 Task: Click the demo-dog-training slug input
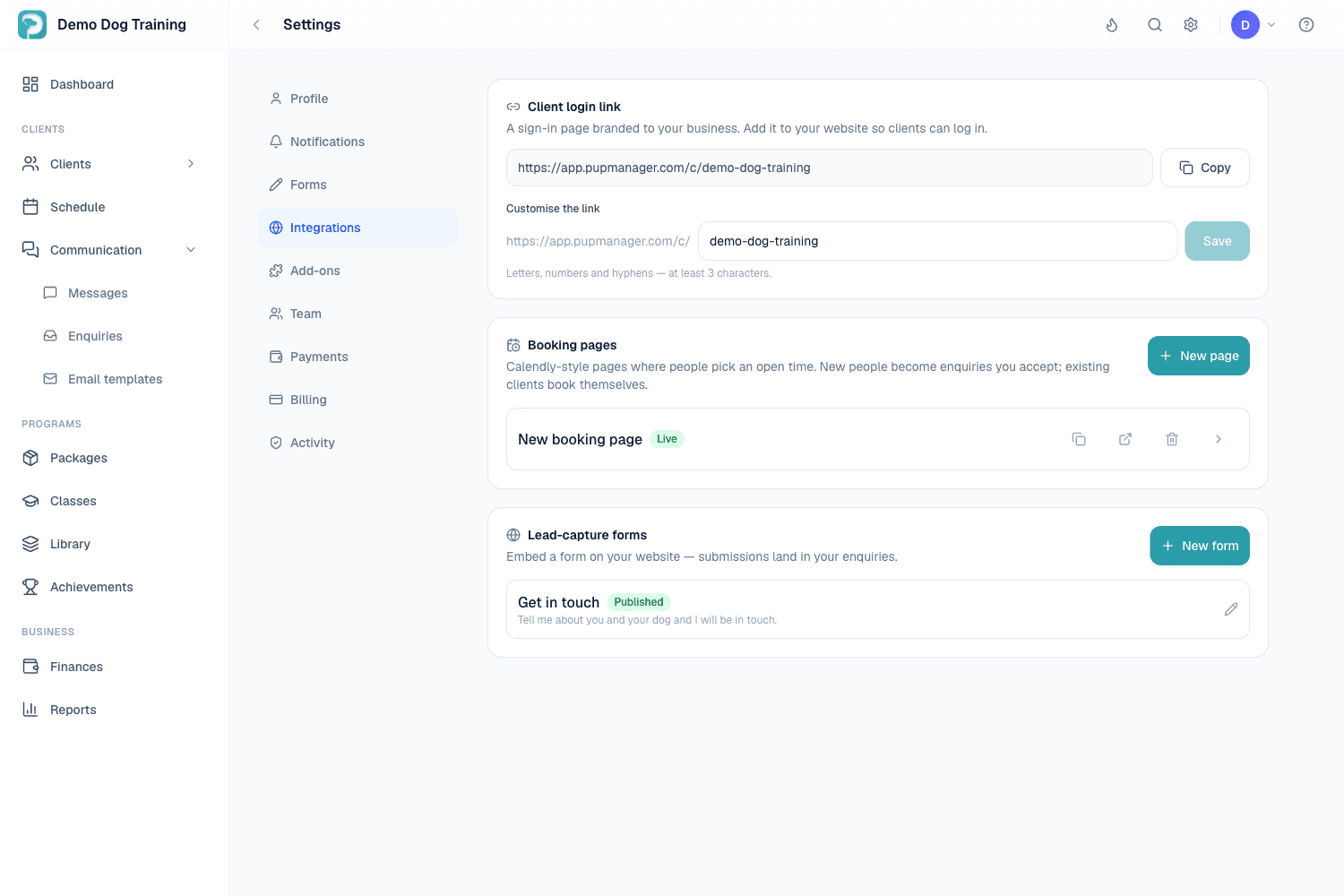937,241
